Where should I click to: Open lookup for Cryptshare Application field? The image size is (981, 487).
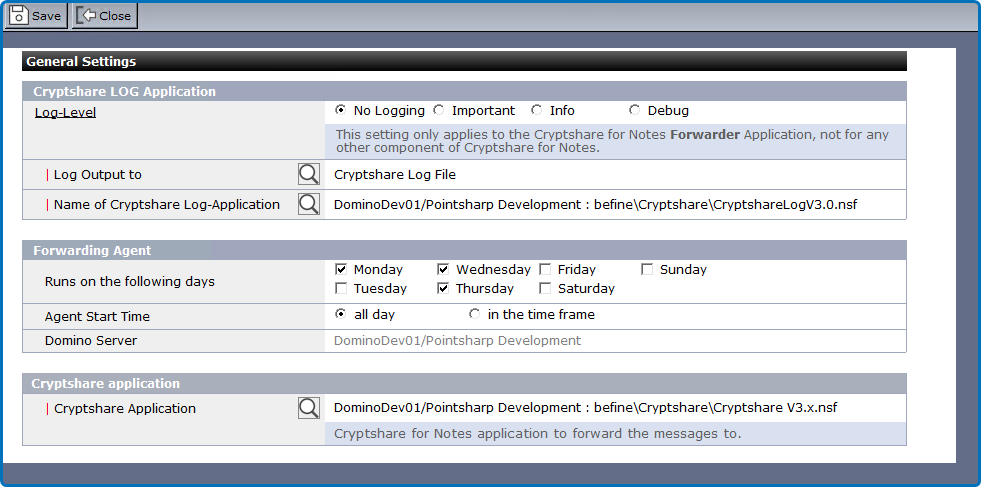(x=309, y=408)
